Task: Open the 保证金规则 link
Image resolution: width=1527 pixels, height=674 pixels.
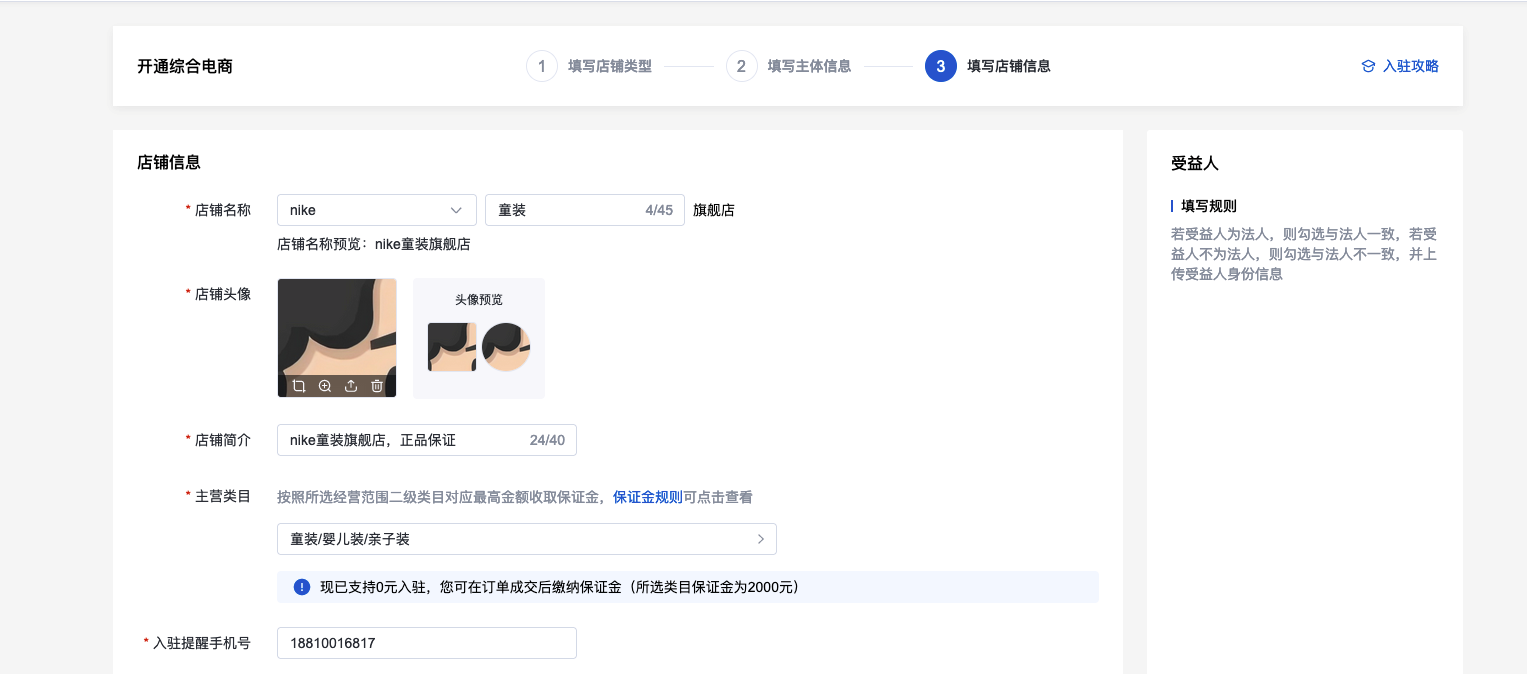Action: point(648,497)
